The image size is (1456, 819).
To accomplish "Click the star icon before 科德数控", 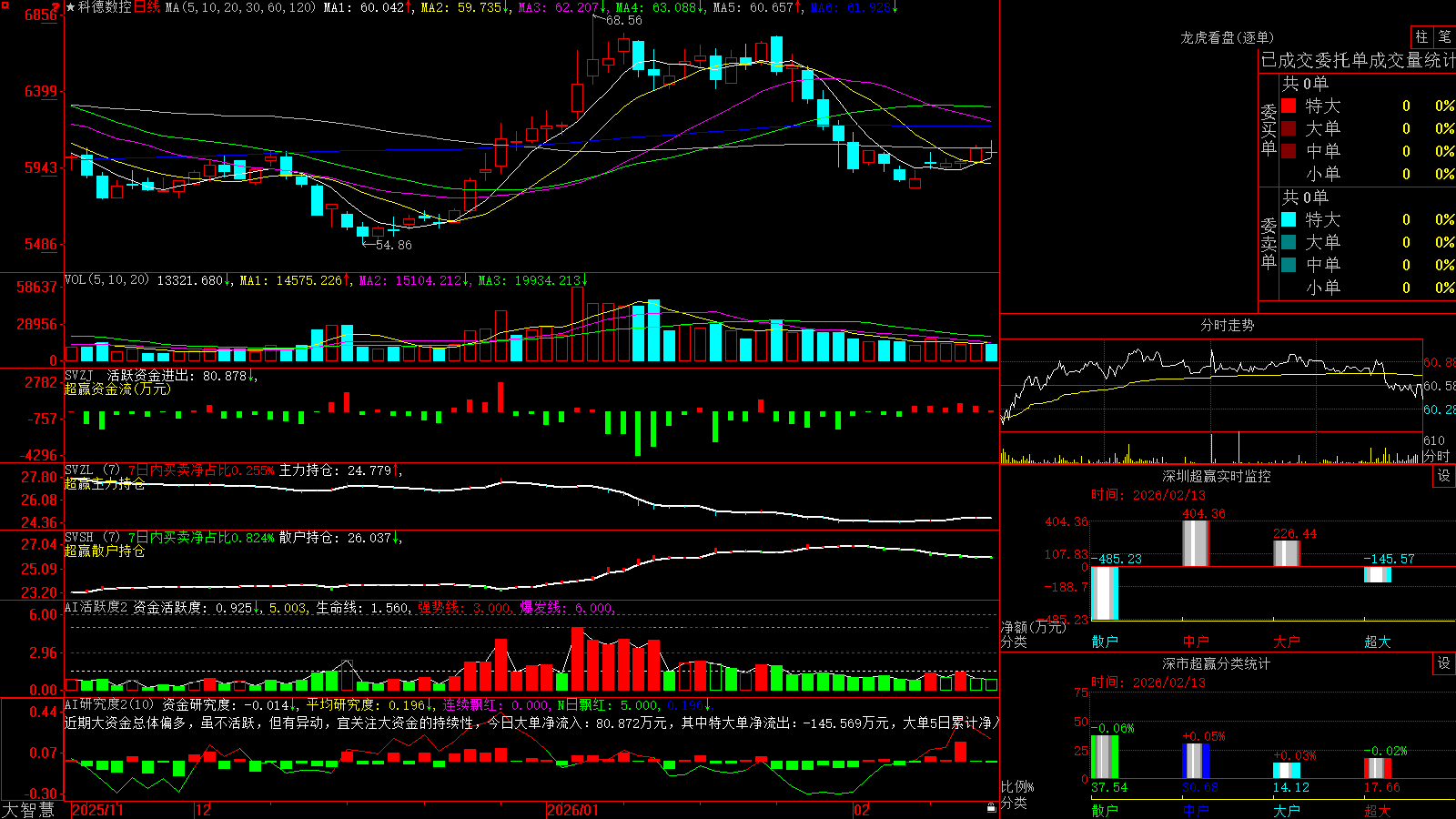I will tap(70, 7).
